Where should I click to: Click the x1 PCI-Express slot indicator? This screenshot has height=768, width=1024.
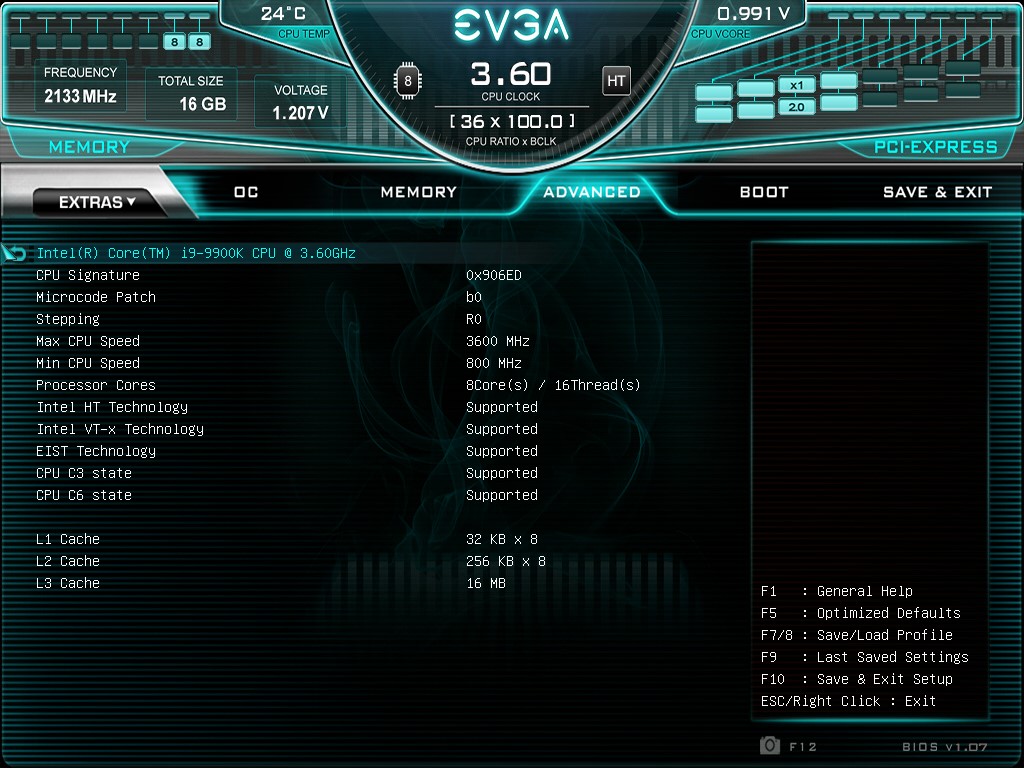[x=797, y=85]
